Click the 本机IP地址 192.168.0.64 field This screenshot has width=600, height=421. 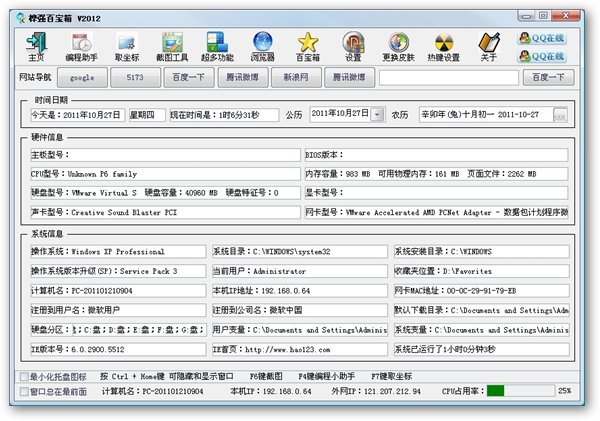[x=300, y=290]
